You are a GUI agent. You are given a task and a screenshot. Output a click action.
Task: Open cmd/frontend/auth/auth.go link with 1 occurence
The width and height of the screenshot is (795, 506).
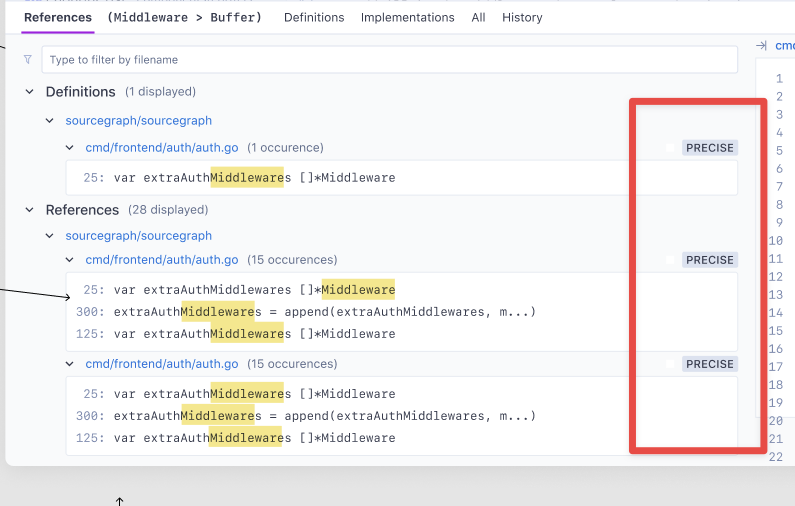pos(162,148)
